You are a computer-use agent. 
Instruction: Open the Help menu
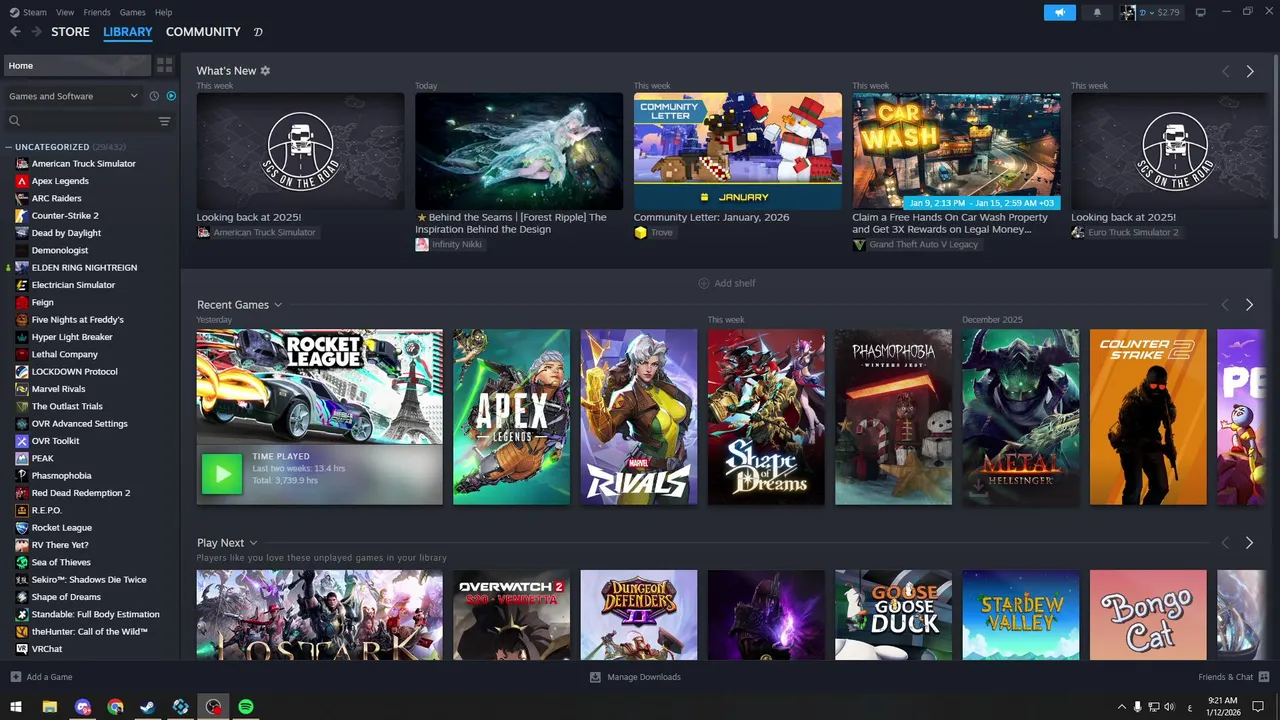coord(164,12)
